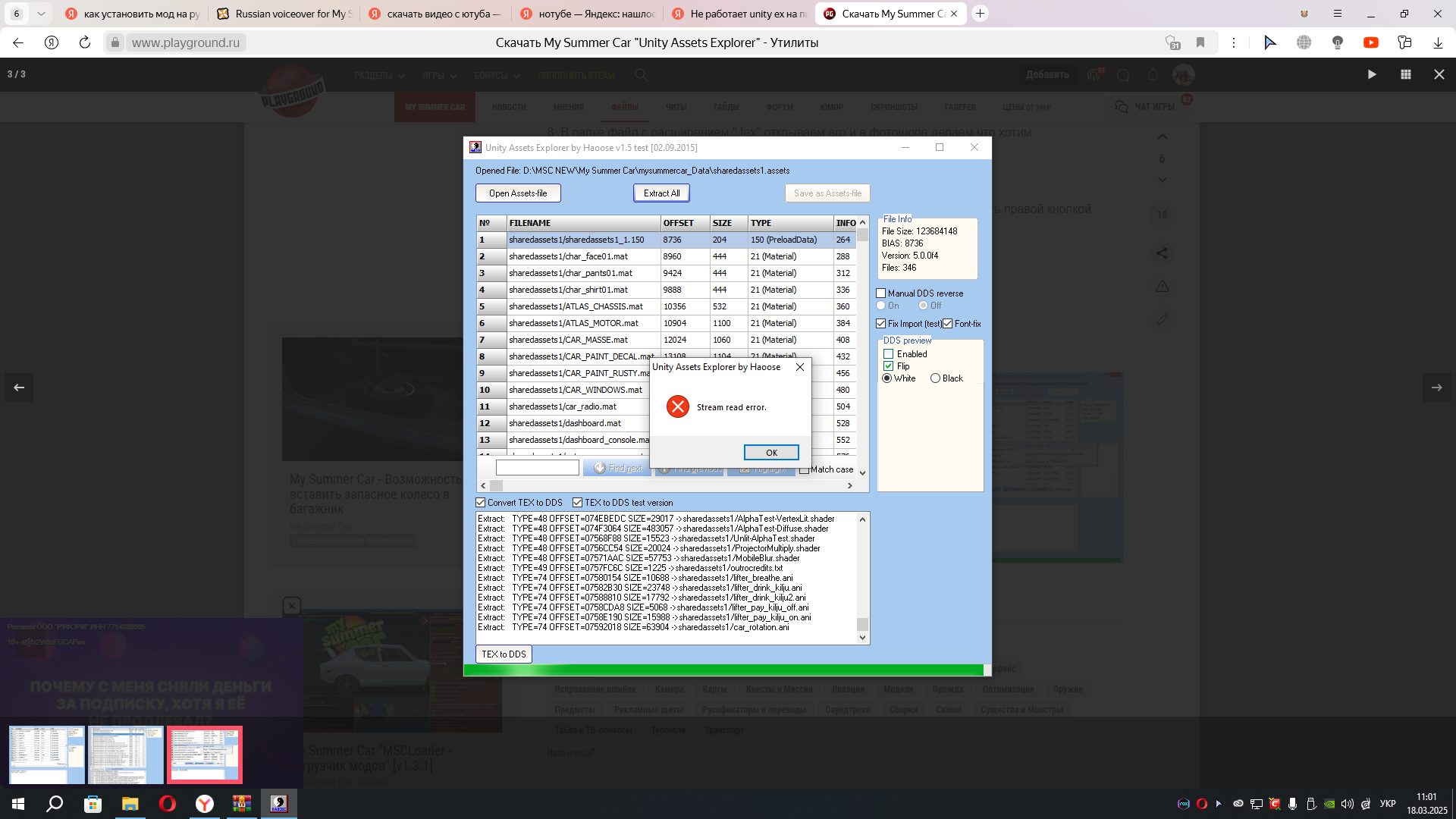The image size is (1456, 819).
Task: Open the three-dot page options menu
Action: pyautogui.click(x=1234, y=42)
